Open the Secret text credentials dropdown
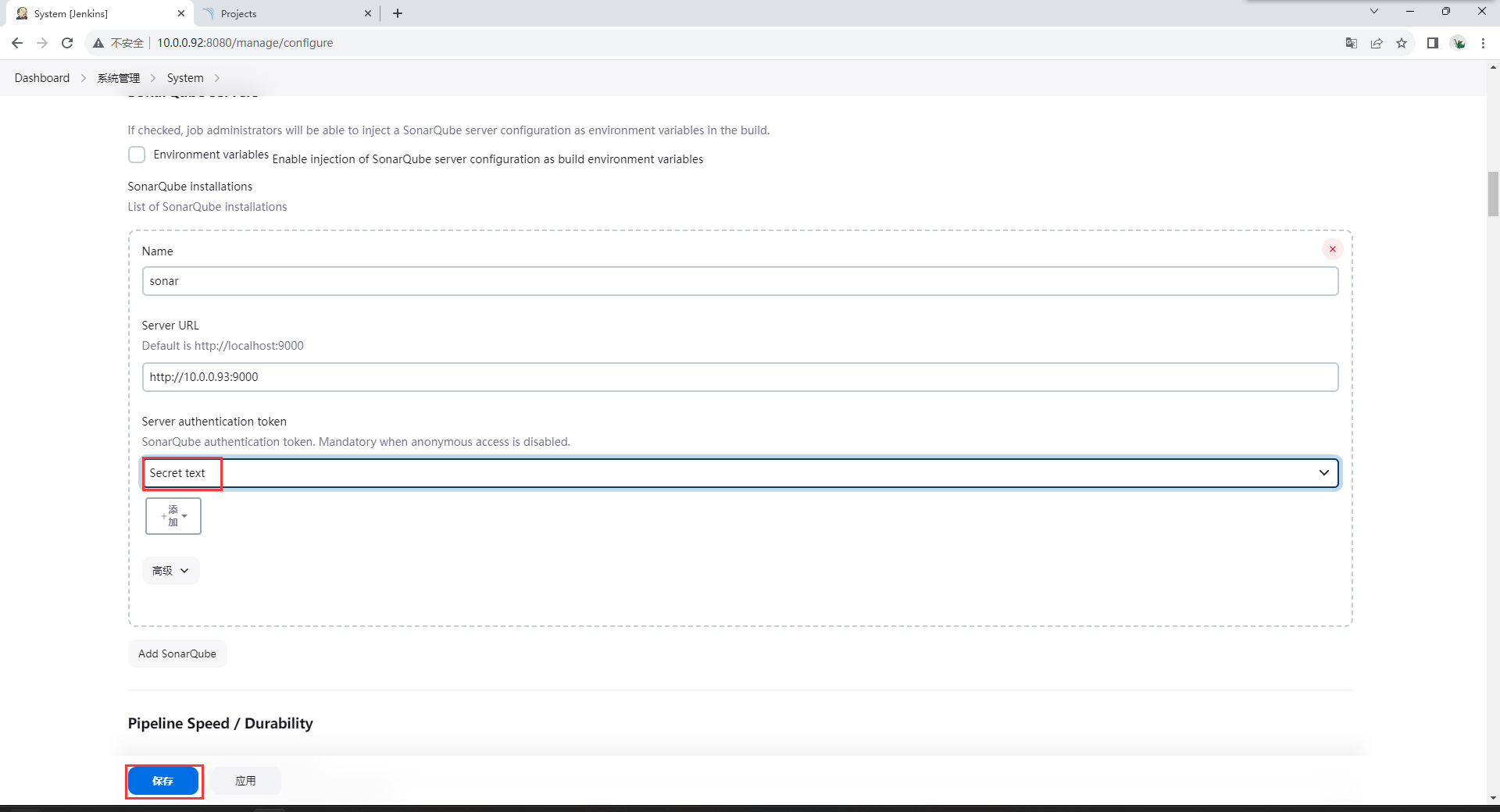The image size is (1500, 812). pyautogui.click(x=740, y=473)
